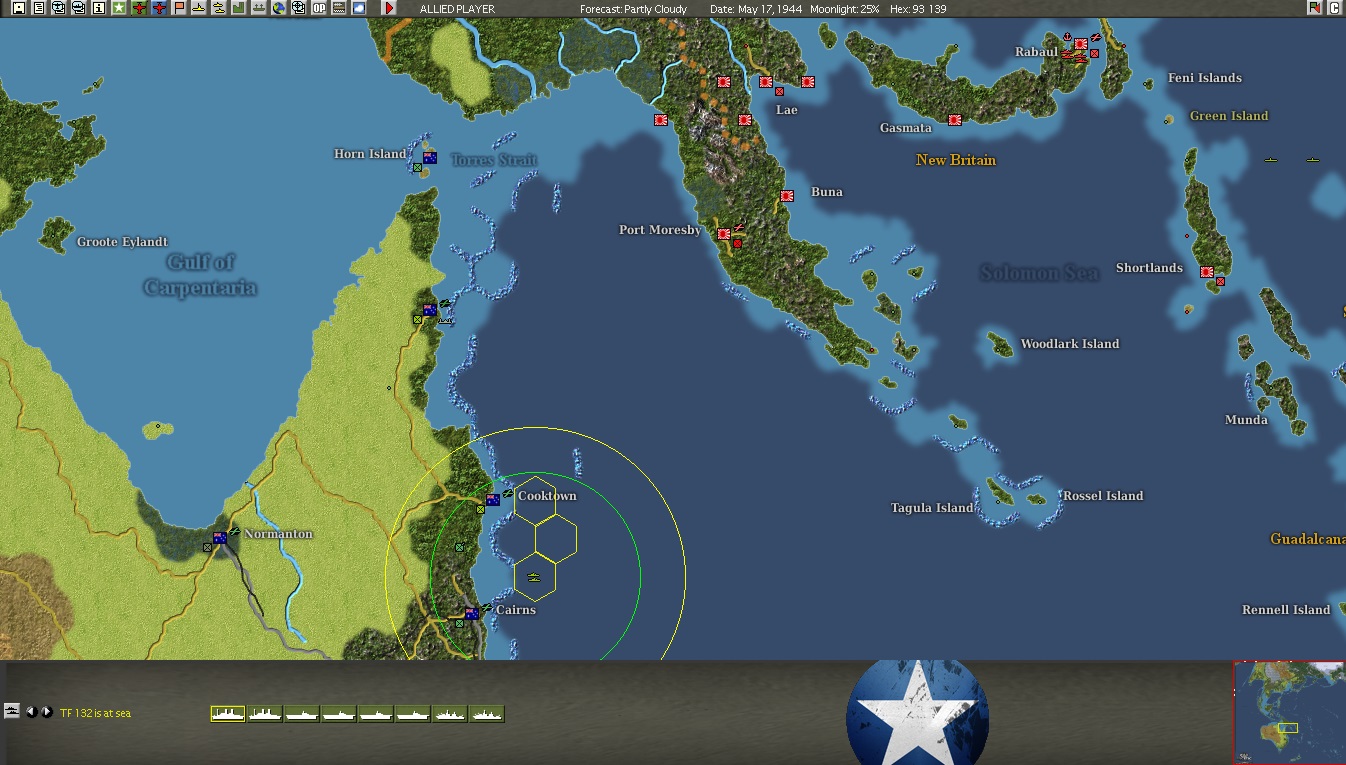The image size is (1346, 765).
Task: Click the cloud weather toolbar icon
Action: 359,8
